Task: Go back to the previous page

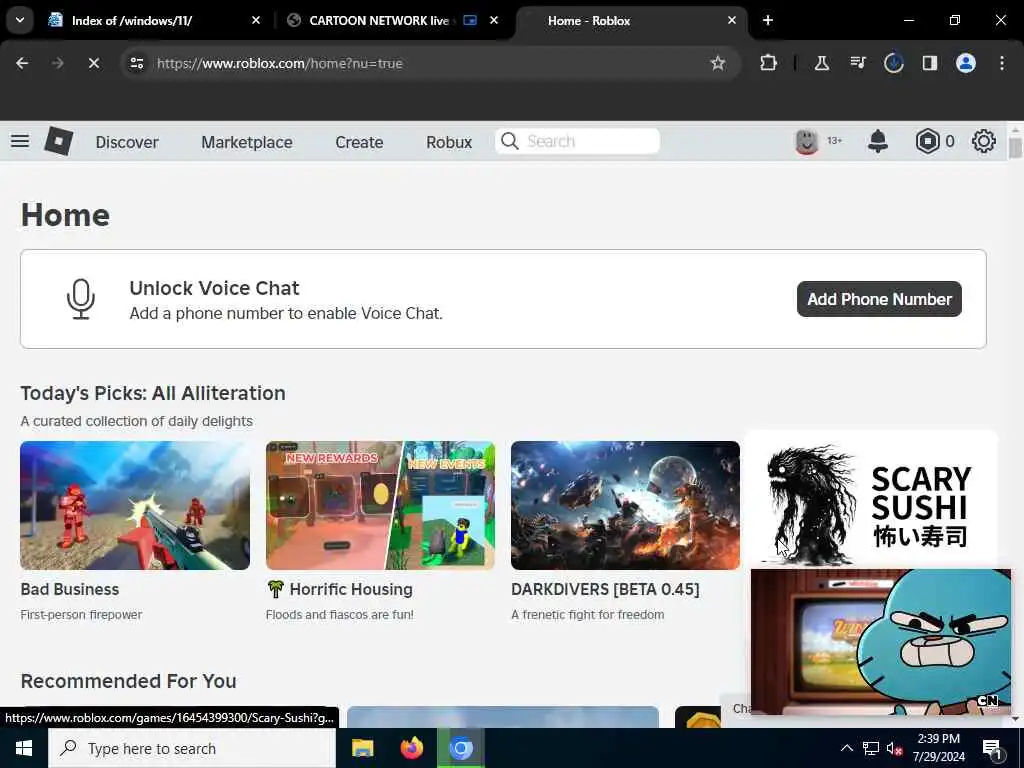Action: tap(22, 63)
